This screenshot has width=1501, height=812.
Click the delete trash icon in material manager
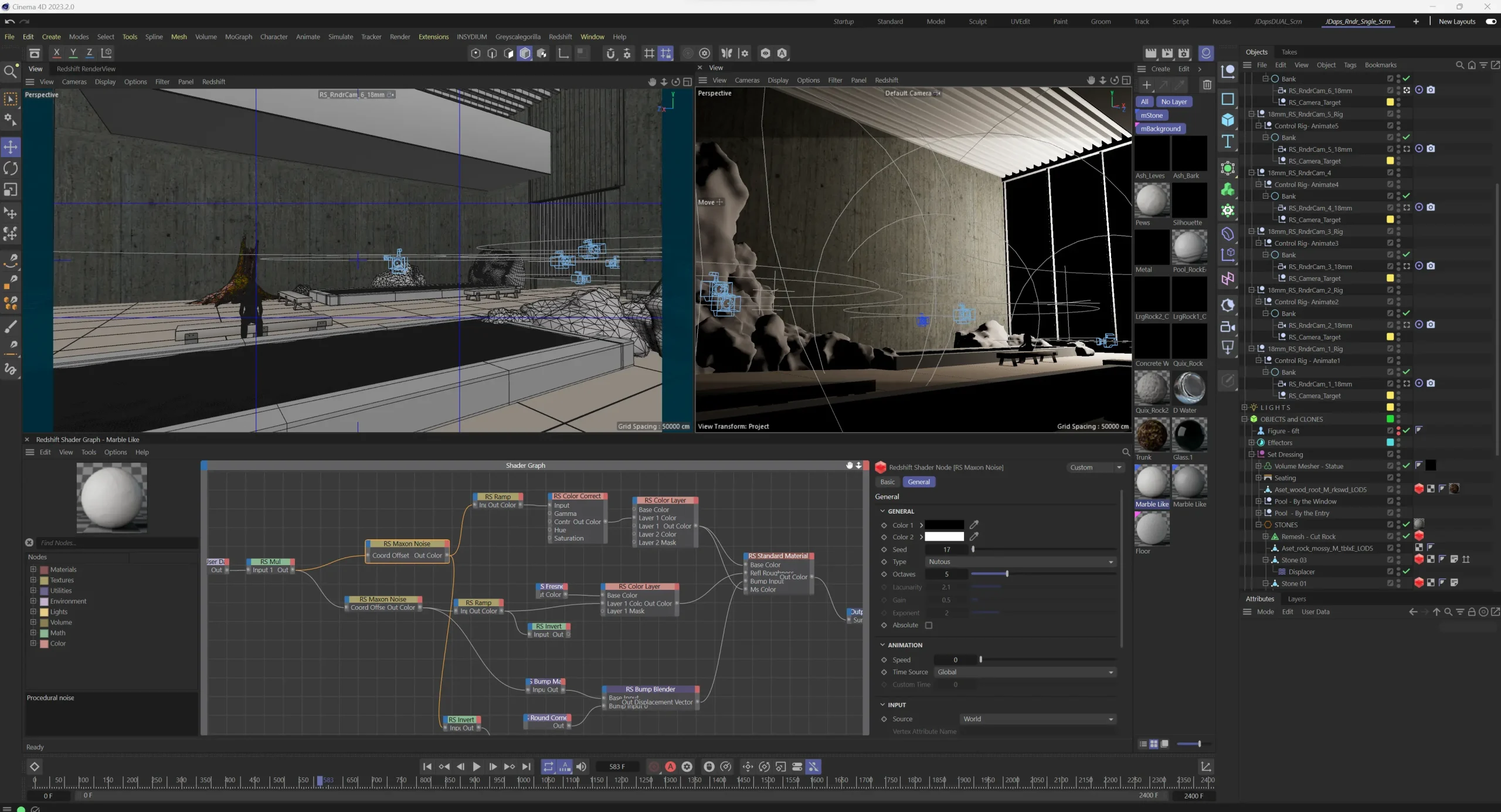click(1207, 85)
